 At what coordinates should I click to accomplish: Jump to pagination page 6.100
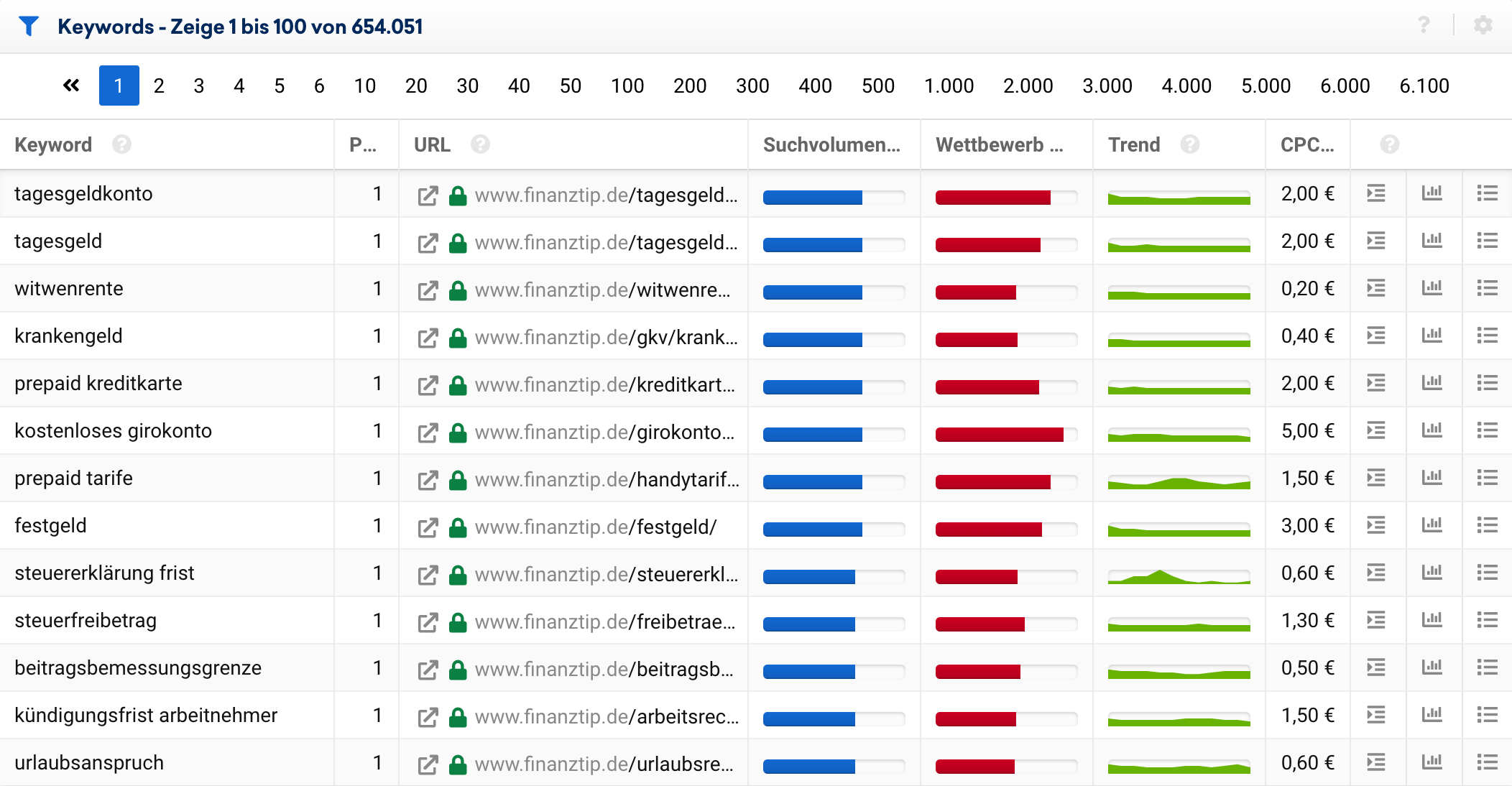(1424, 85)
